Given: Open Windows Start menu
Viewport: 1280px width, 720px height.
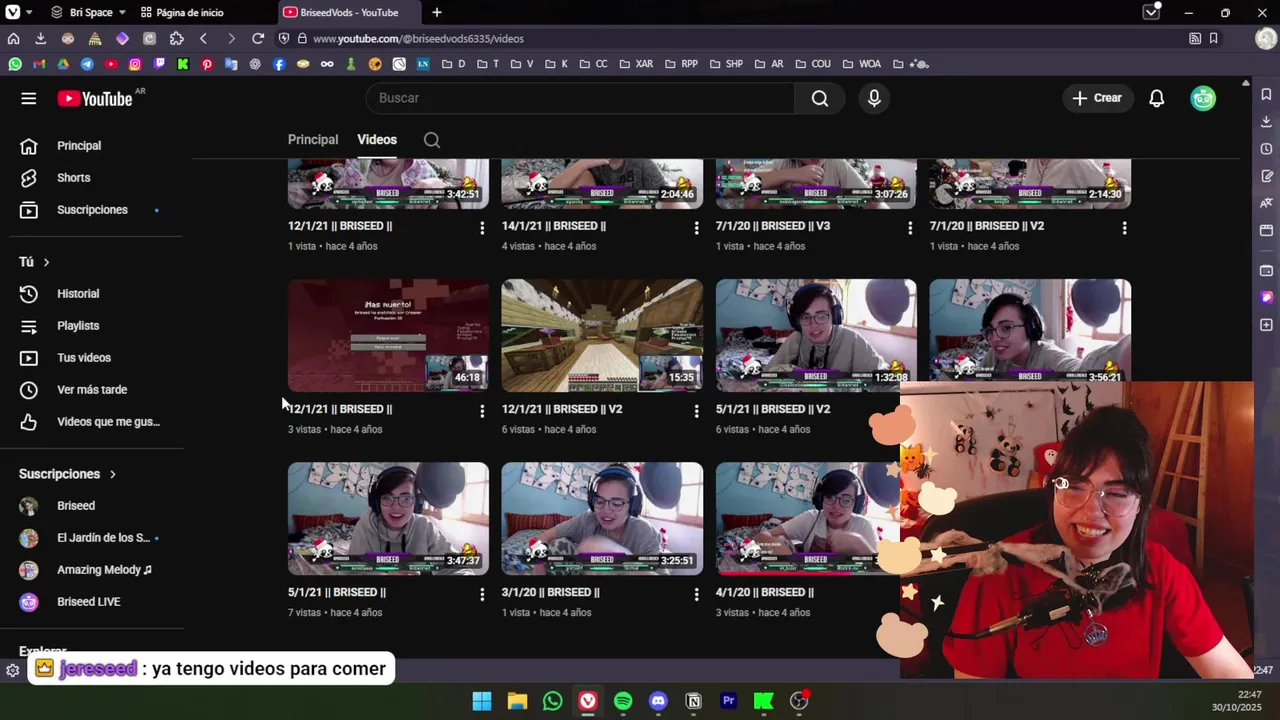Looking at the screenshot, I should [482, 701].
